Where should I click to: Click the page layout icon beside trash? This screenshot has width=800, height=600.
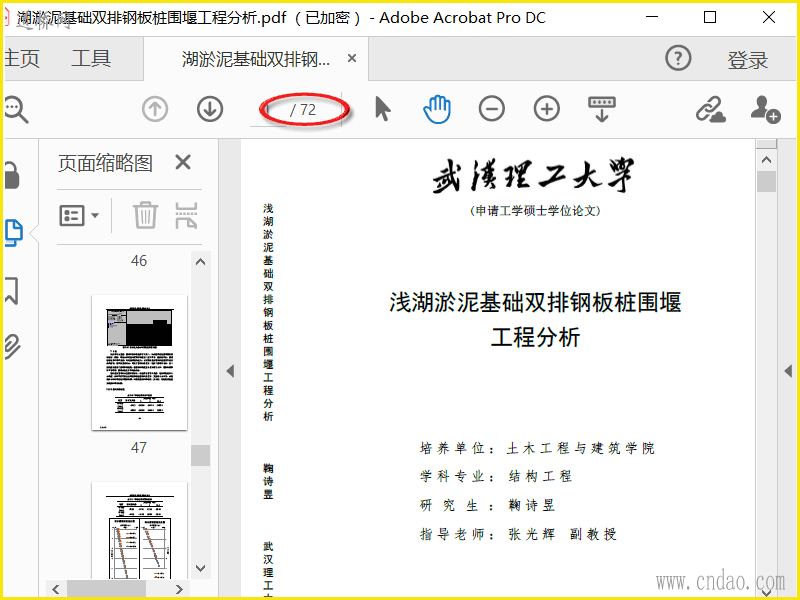[186, 215]
